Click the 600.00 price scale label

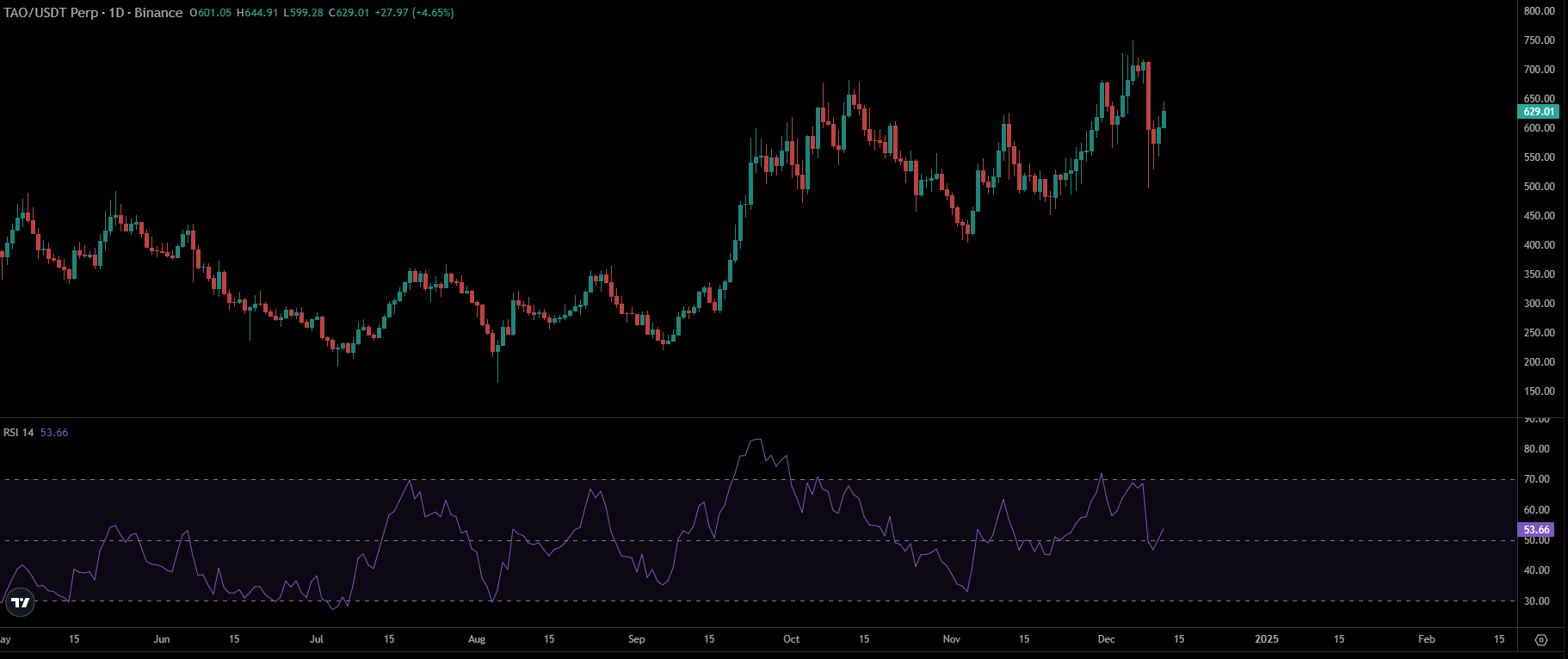[x=1539, y=128]
